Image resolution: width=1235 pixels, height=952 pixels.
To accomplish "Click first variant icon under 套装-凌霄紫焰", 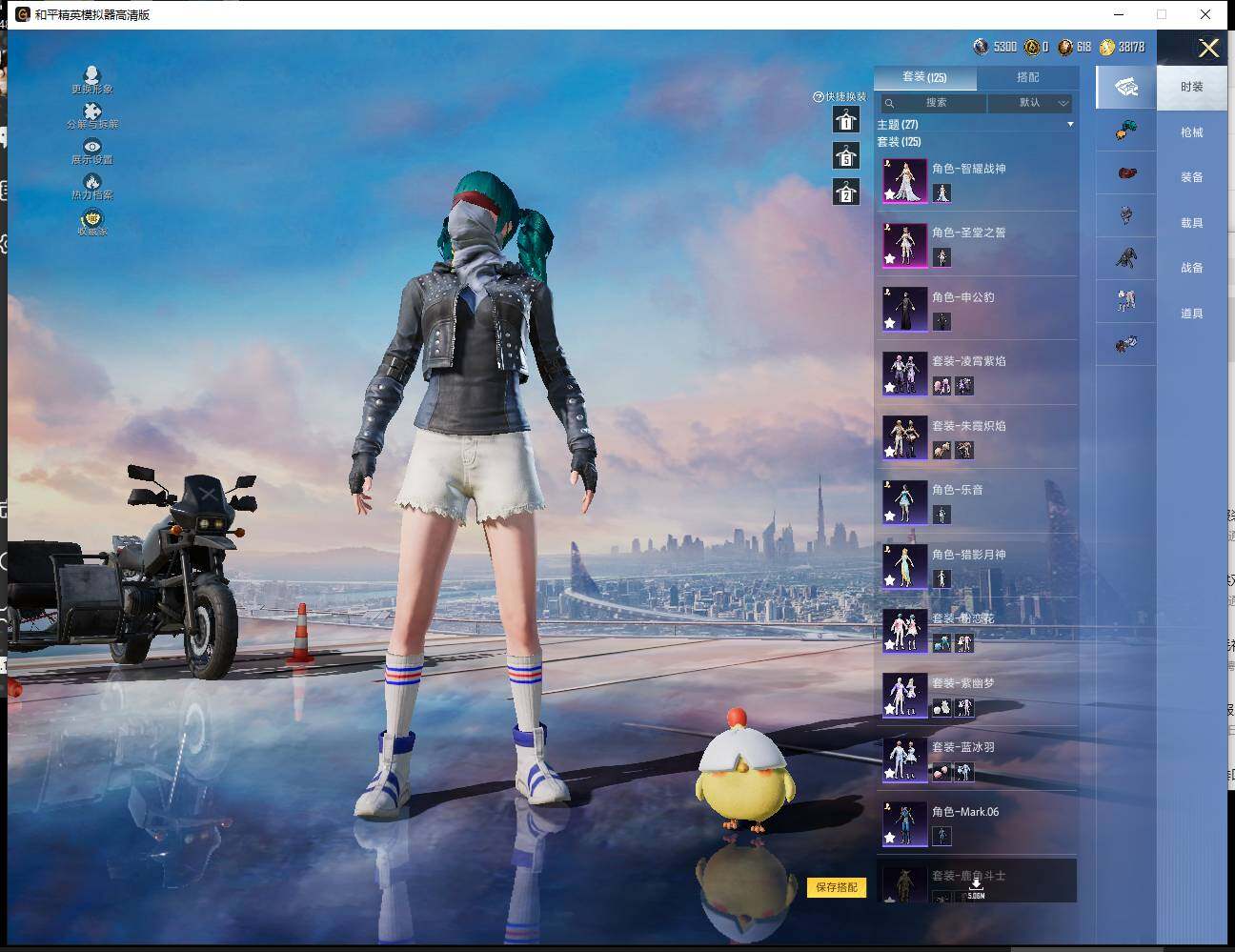I will (941, 386).
